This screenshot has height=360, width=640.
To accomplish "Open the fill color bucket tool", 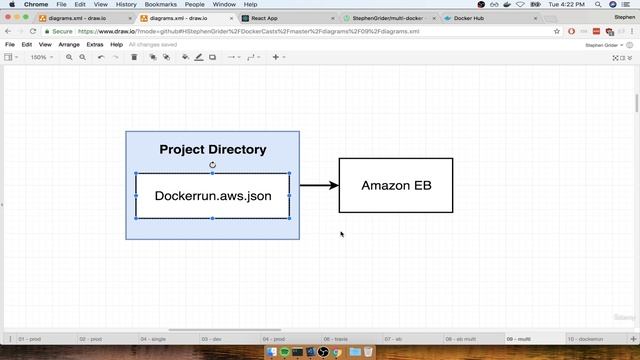I will 185,58.
